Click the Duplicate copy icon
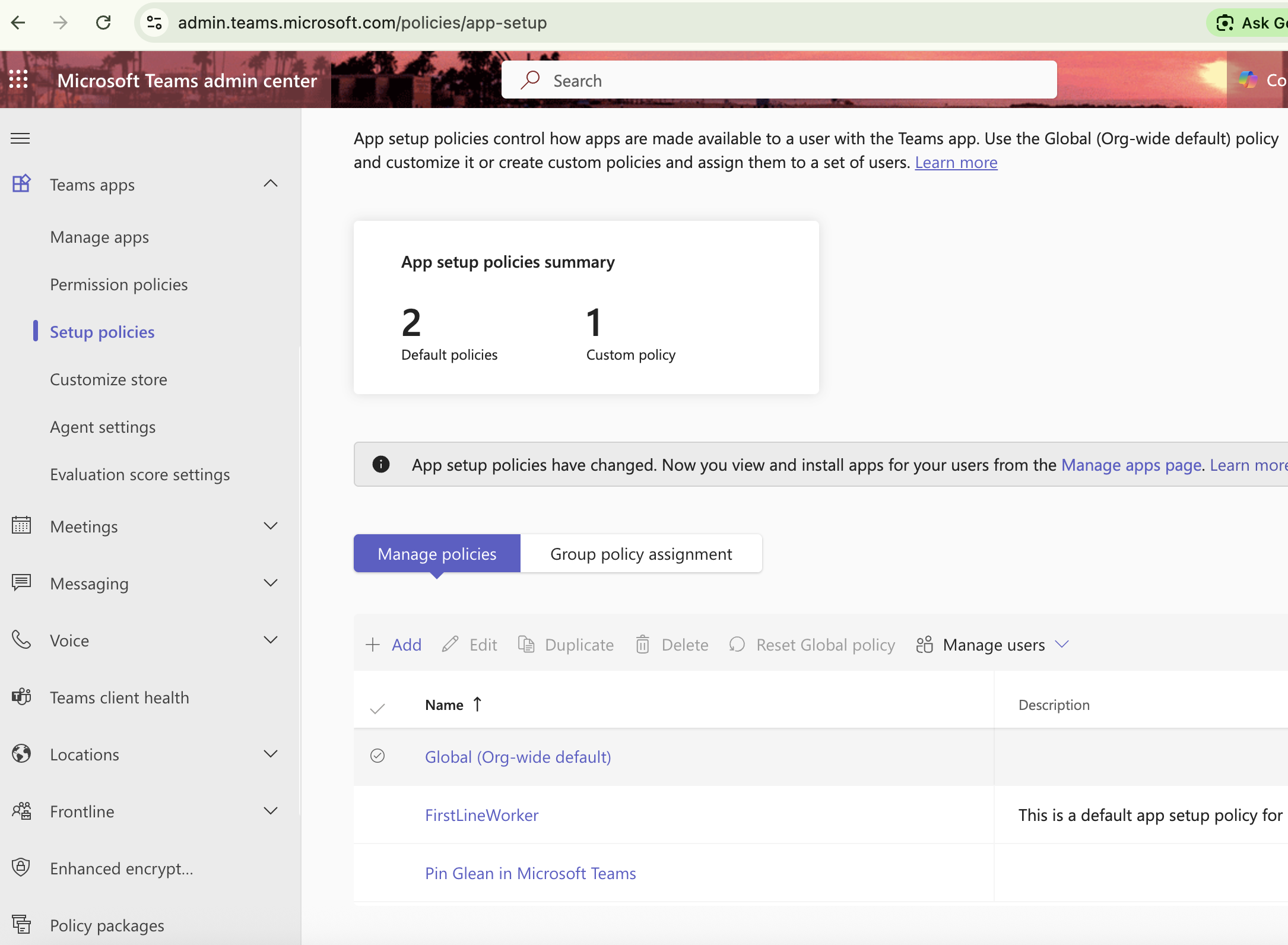The height and width of the screenshot is (945, 1288). pos(526,645)
